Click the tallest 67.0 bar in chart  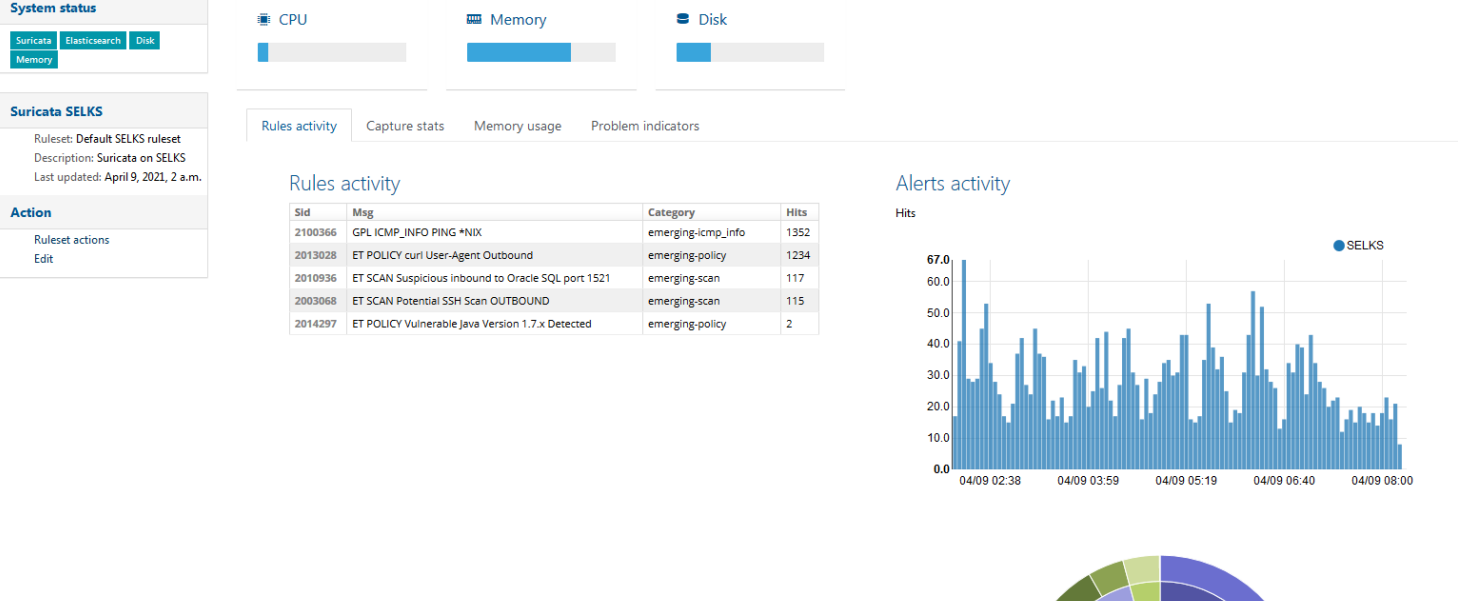[x=964, y=364]
